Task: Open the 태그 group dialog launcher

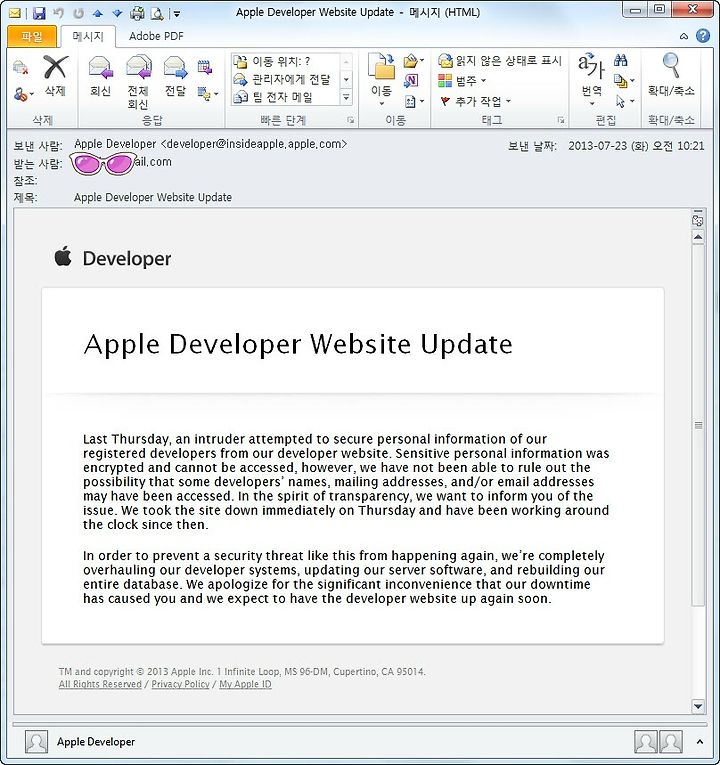Action: pyautogui.click(x=561, y=120)
